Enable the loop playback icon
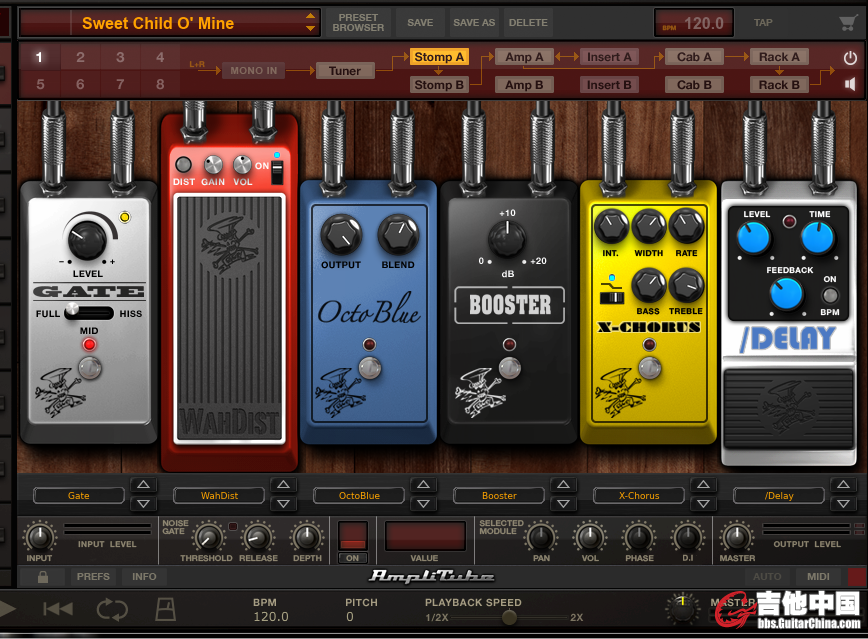The height and width of the screenshot is (639, 868). tap(112, 608)
